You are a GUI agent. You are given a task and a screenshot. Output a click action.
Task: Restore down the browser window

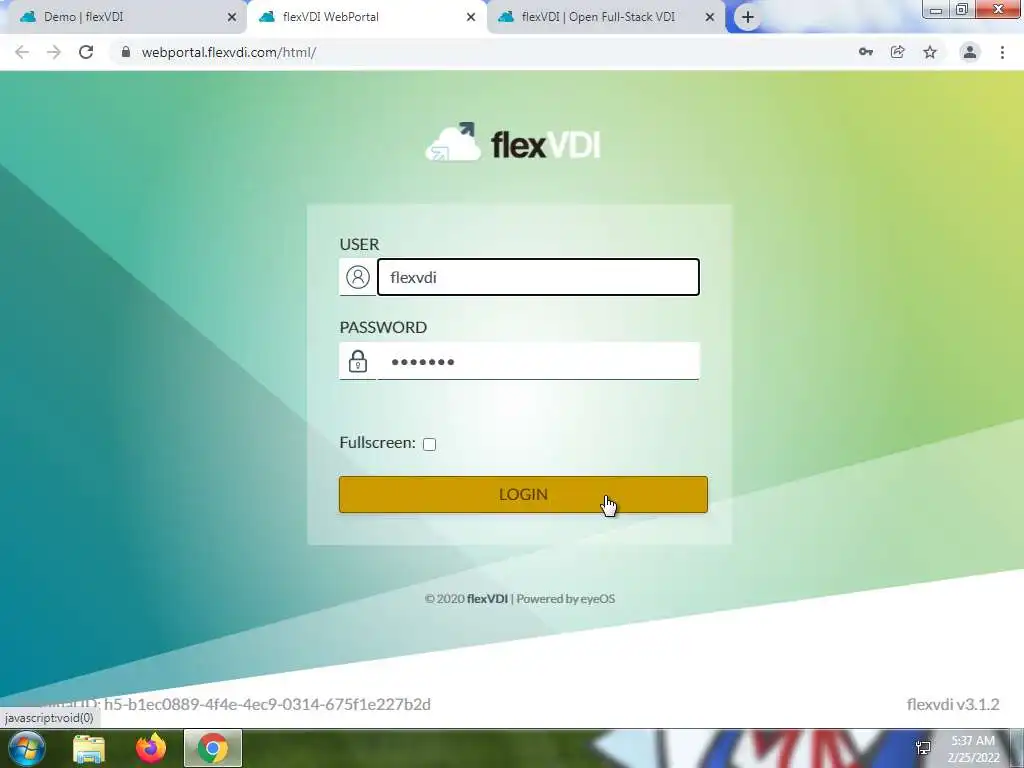coord(961,9)
